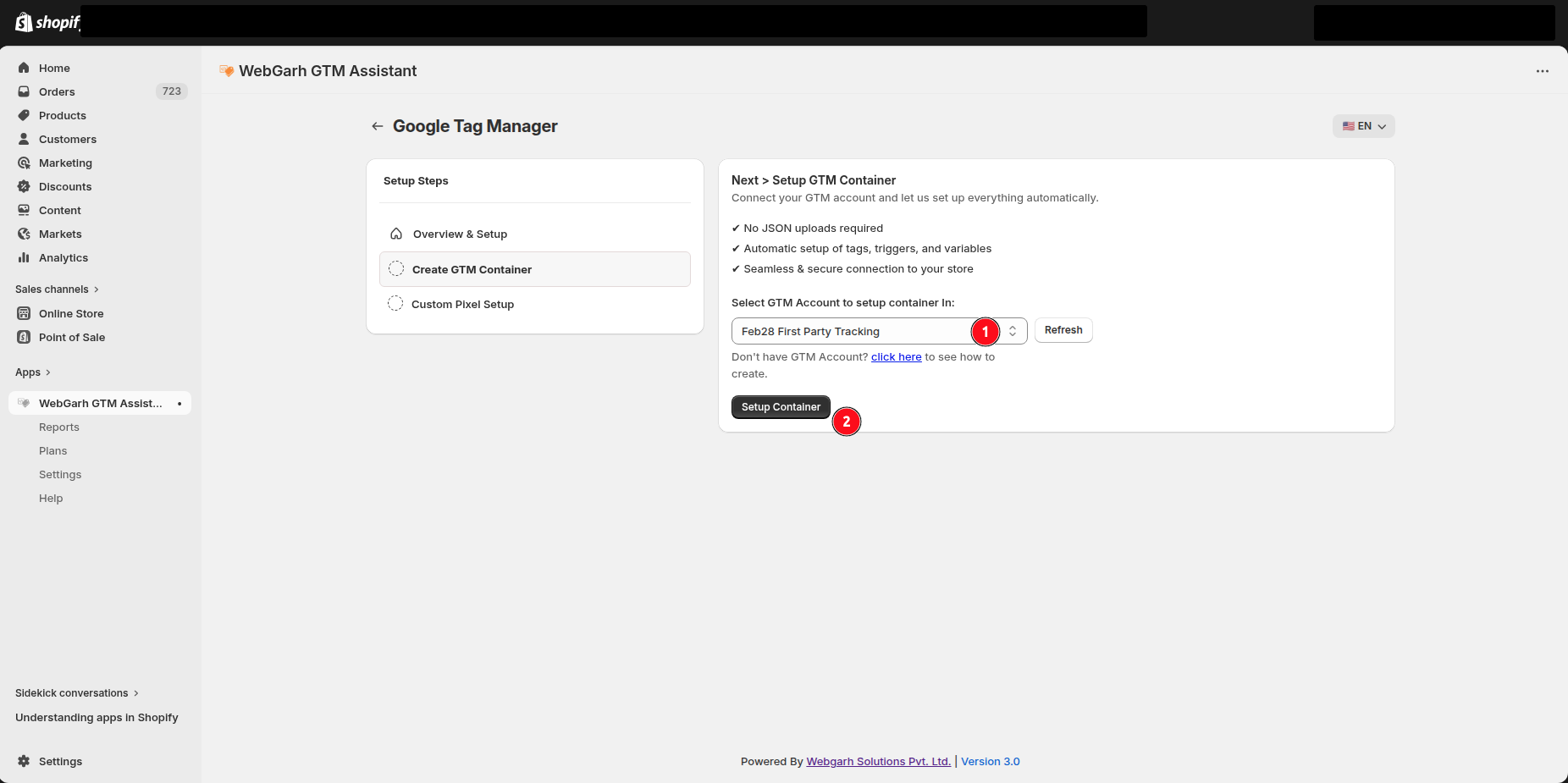
Task: Click the Products tag icon
Action: (24, 115)
